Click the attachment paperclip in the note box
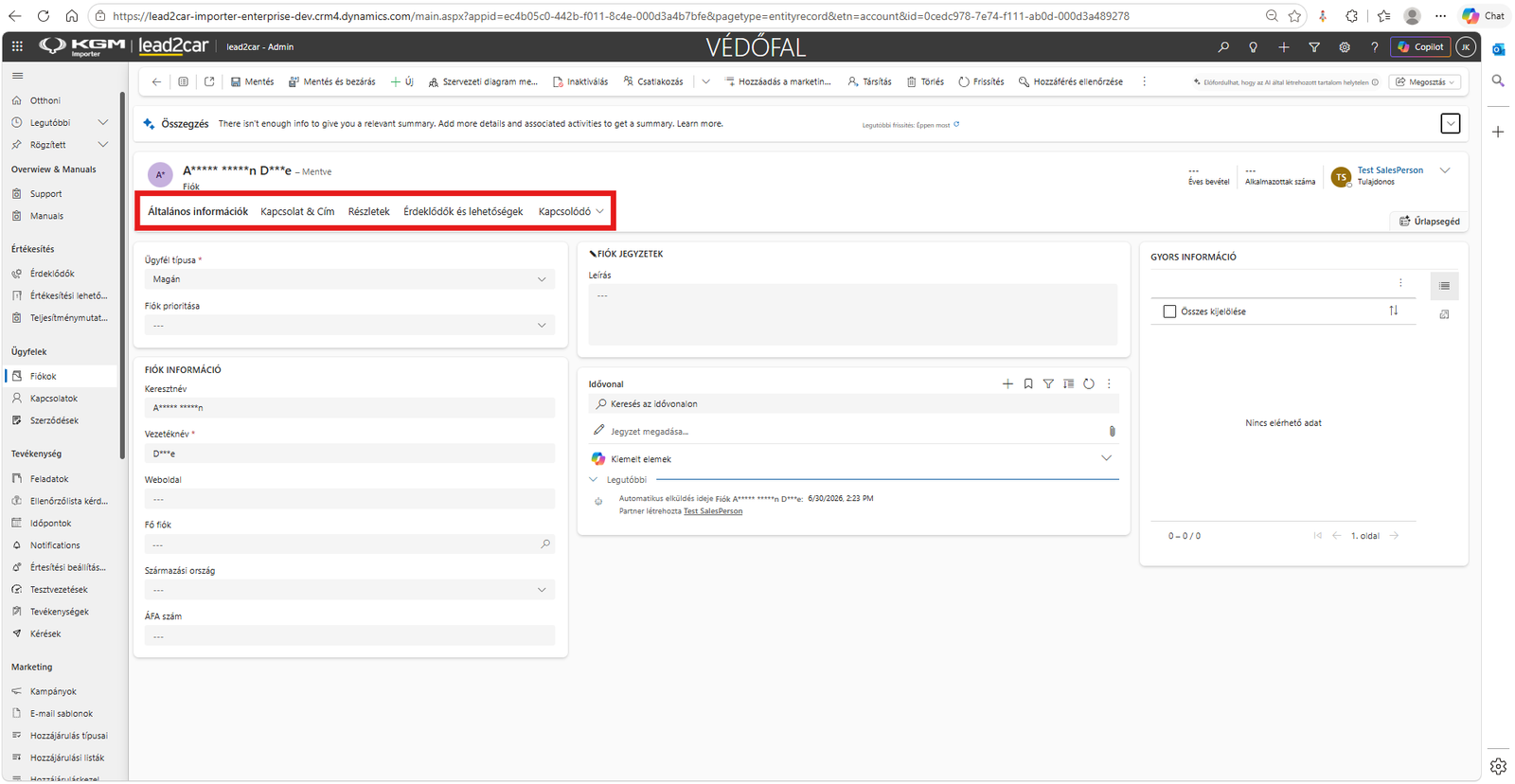This screenshot has height=784, width=1515. pyautogui.click(x=1112, y=431)
